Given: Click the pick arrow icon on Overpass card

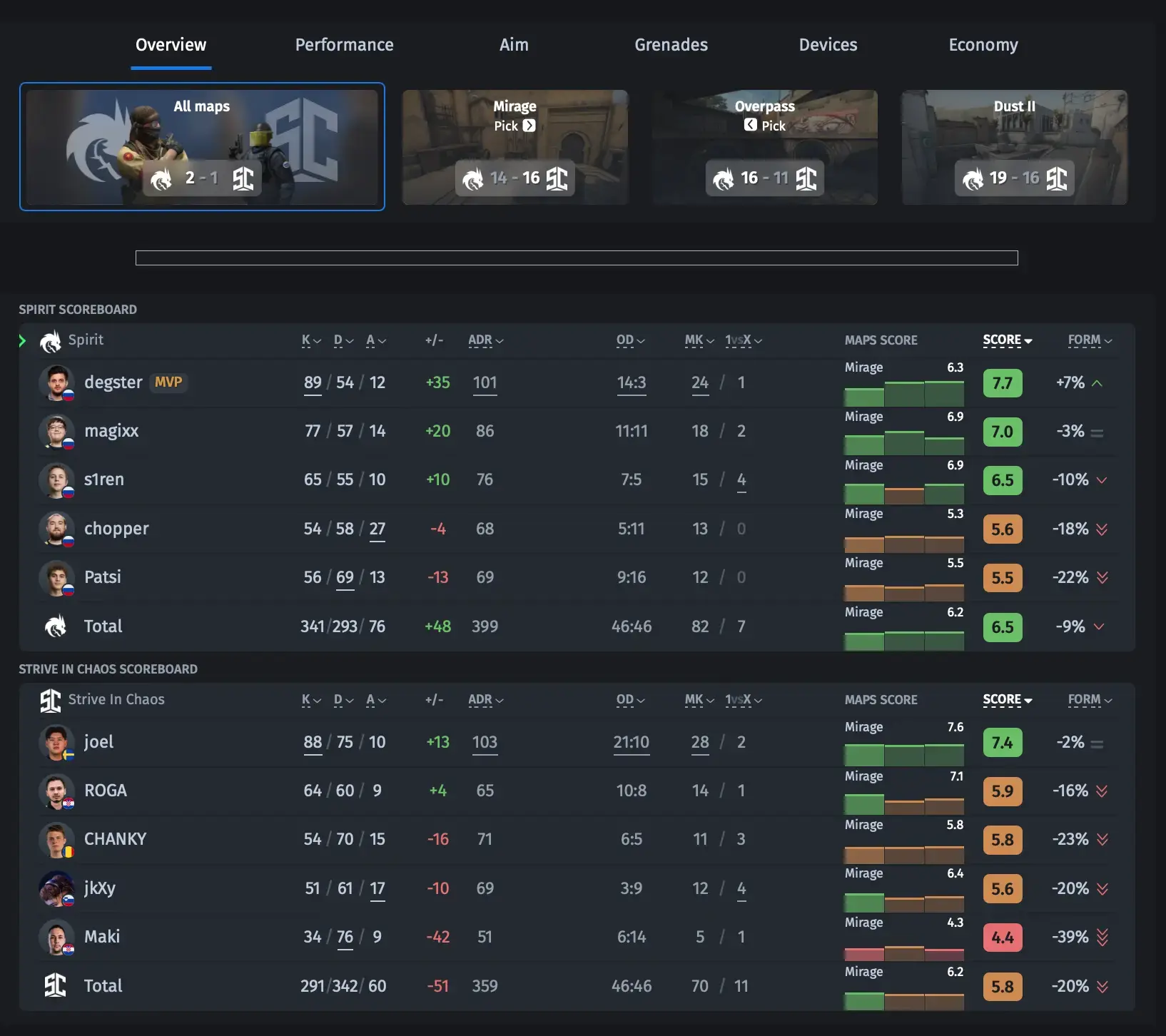Looking at the screenshot, I should pos(750,125).
